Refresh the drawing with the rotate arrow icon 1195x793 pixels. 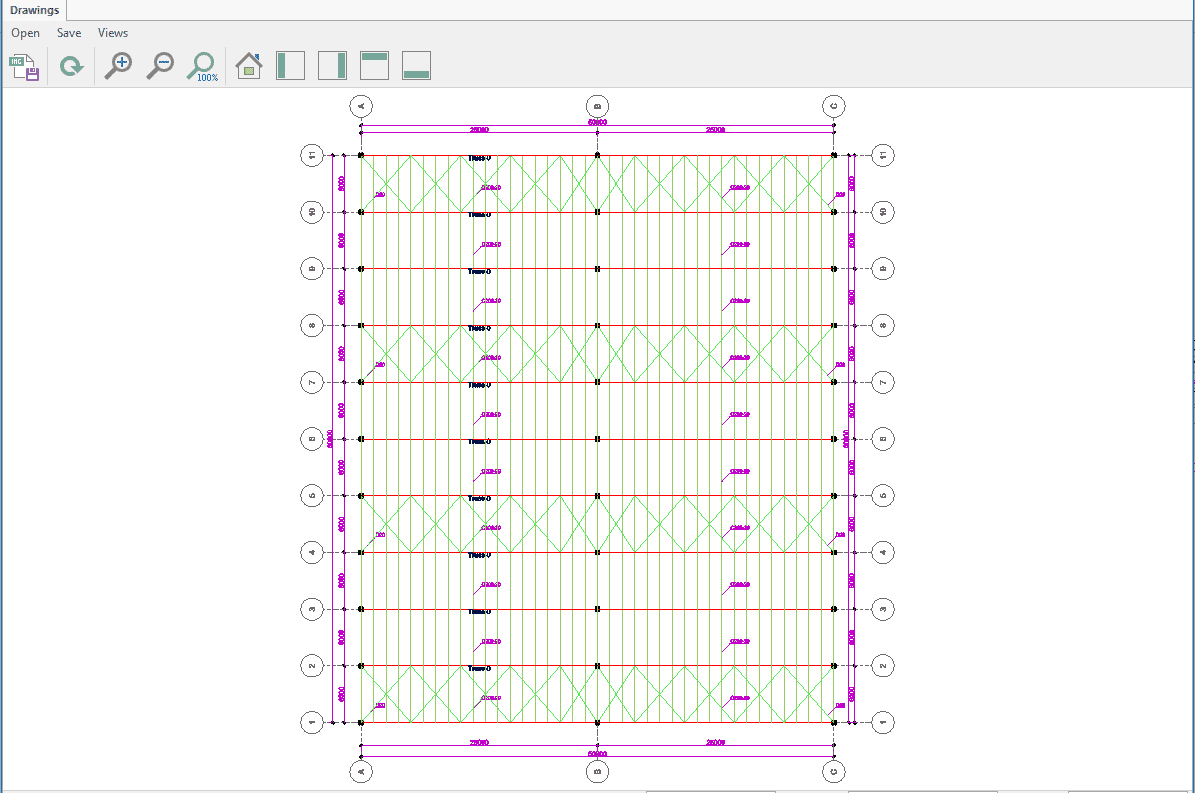click(x=71, y=67)
